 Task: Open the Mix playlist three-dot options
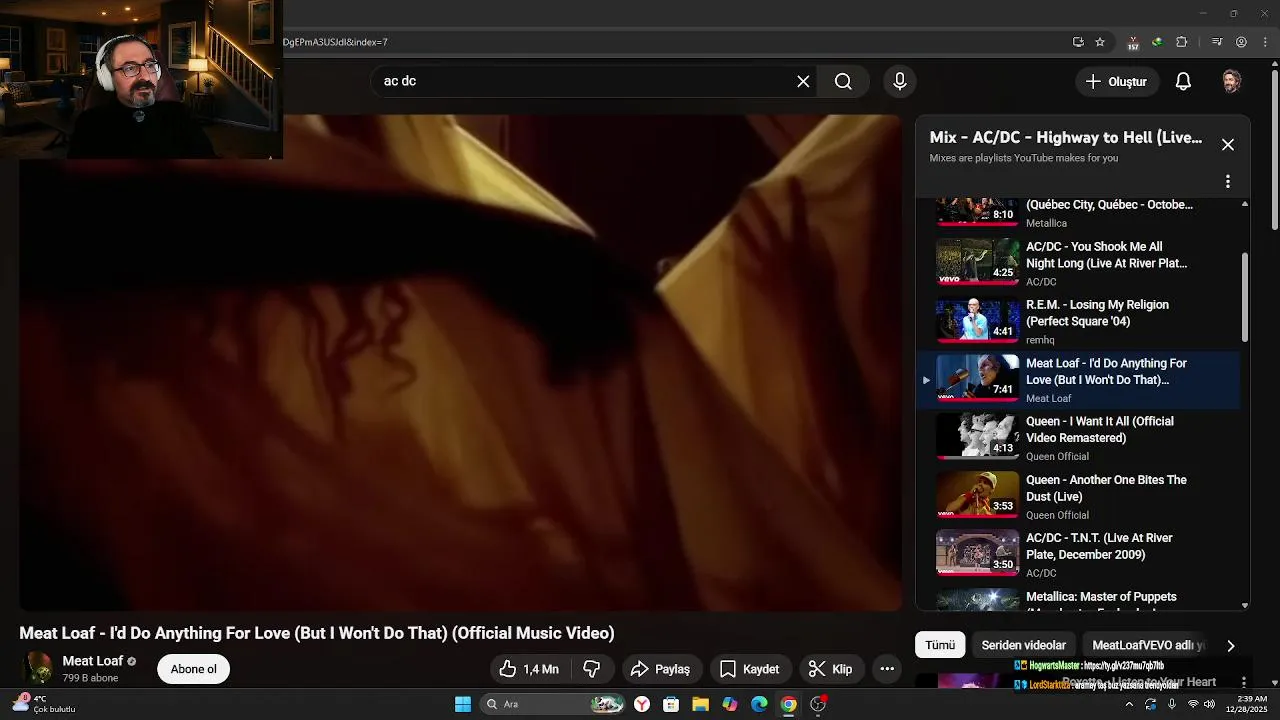1228,182
